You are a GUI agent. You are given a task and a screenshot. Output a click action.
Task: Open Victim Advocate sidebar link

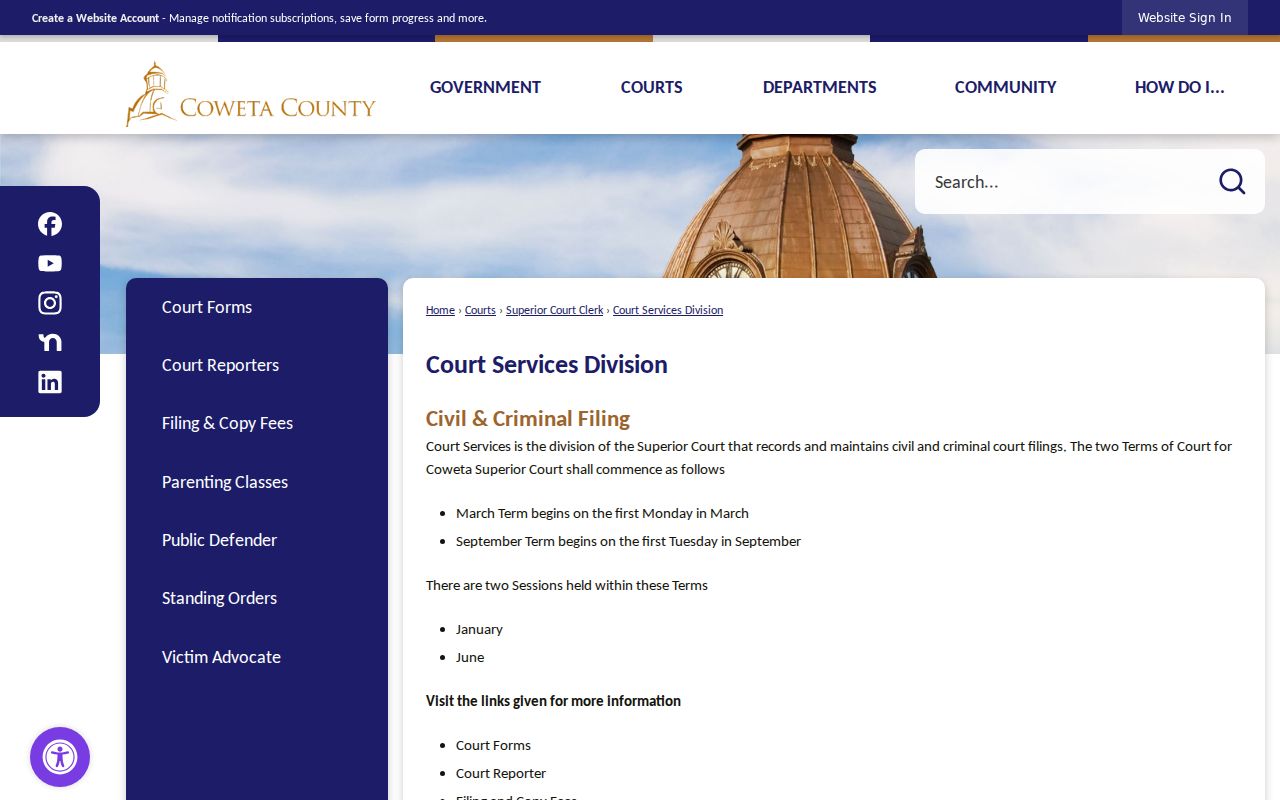click(x=257, y=657)
